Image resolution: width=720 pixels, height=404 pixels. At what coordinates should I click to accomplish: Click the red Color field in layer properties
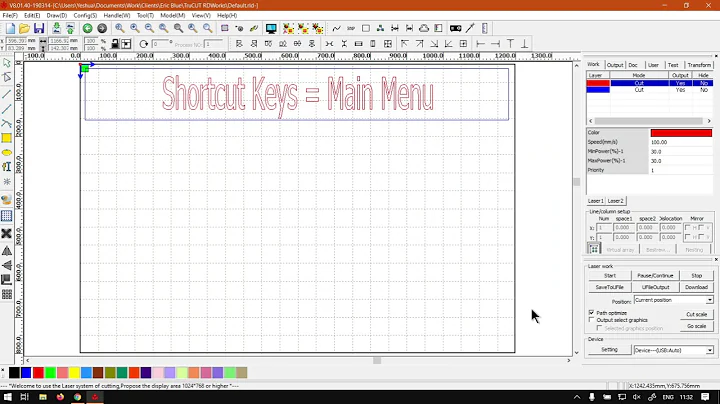681,133
